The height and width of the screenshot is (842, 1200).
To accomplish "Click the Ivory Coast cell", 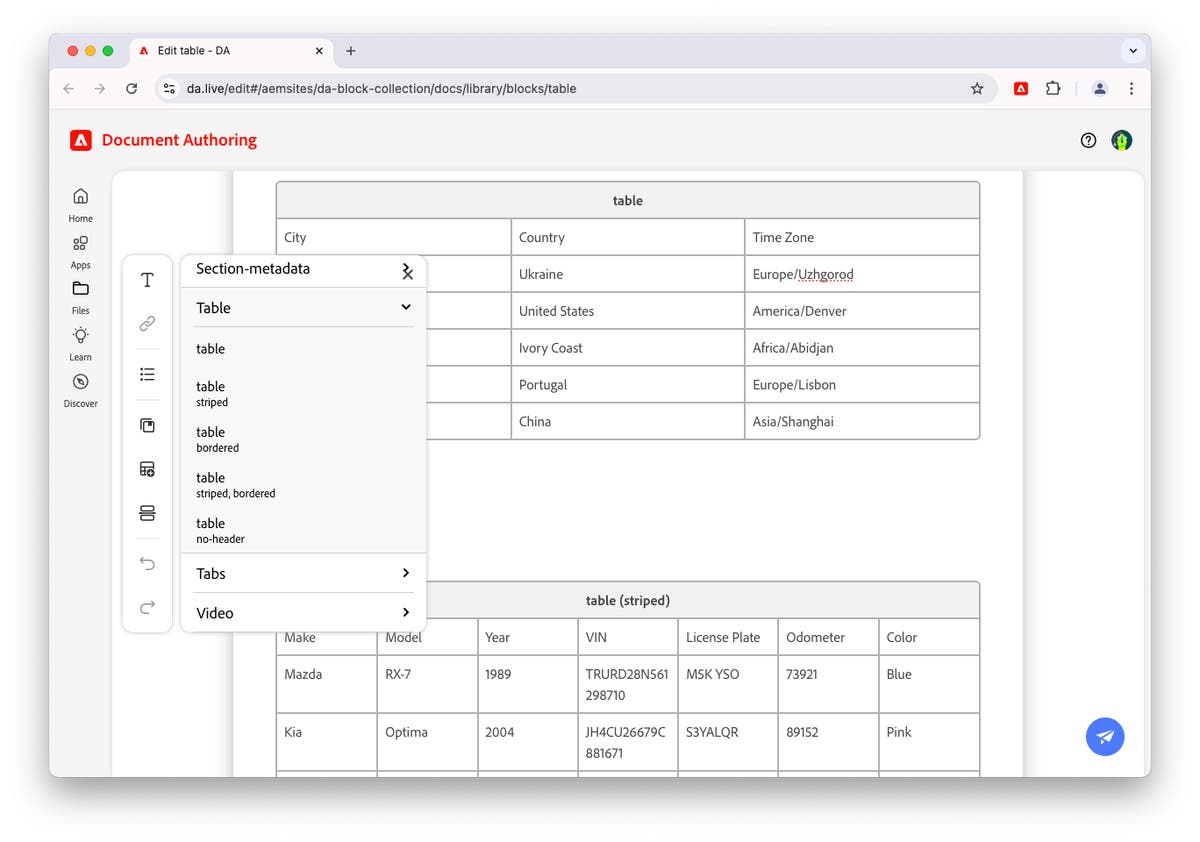I will (628, 348).
